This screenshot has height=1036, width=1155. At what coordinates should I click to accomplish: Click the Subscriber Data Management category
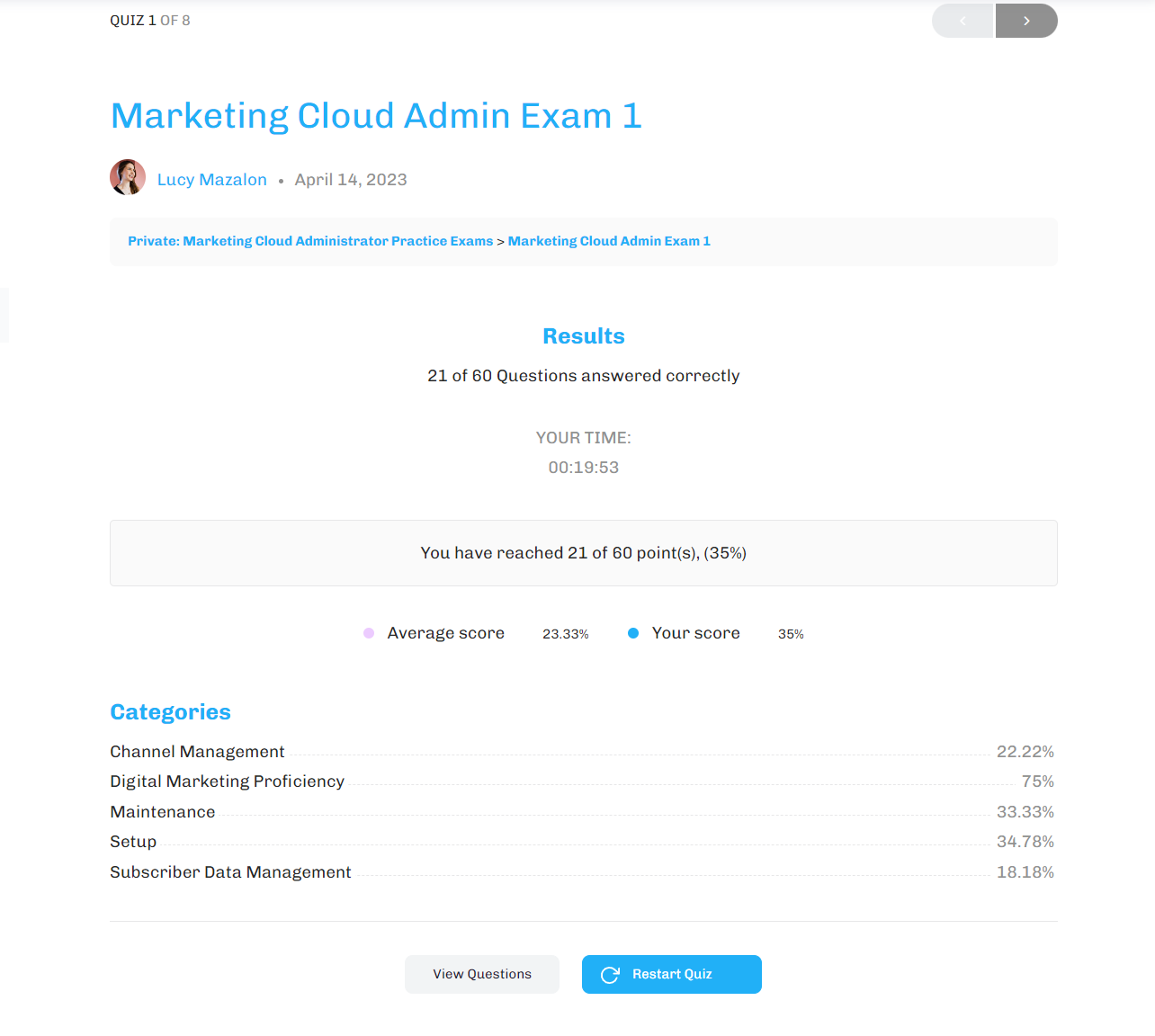click(230, 872)
